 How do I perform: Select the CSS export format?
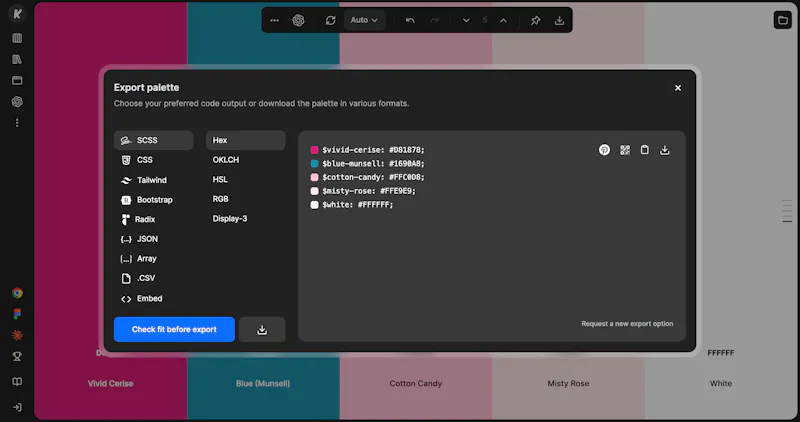(154, 160)
